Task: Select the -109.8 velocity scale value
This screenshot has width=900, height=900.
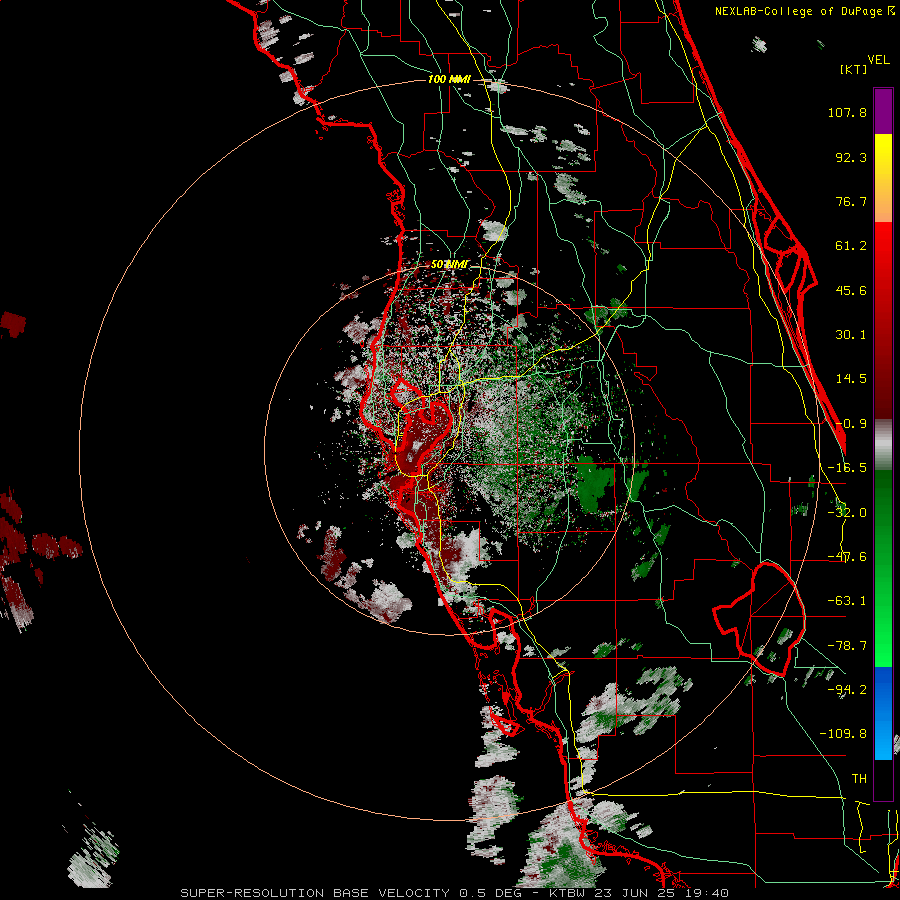Action: [x=844, y=734]
